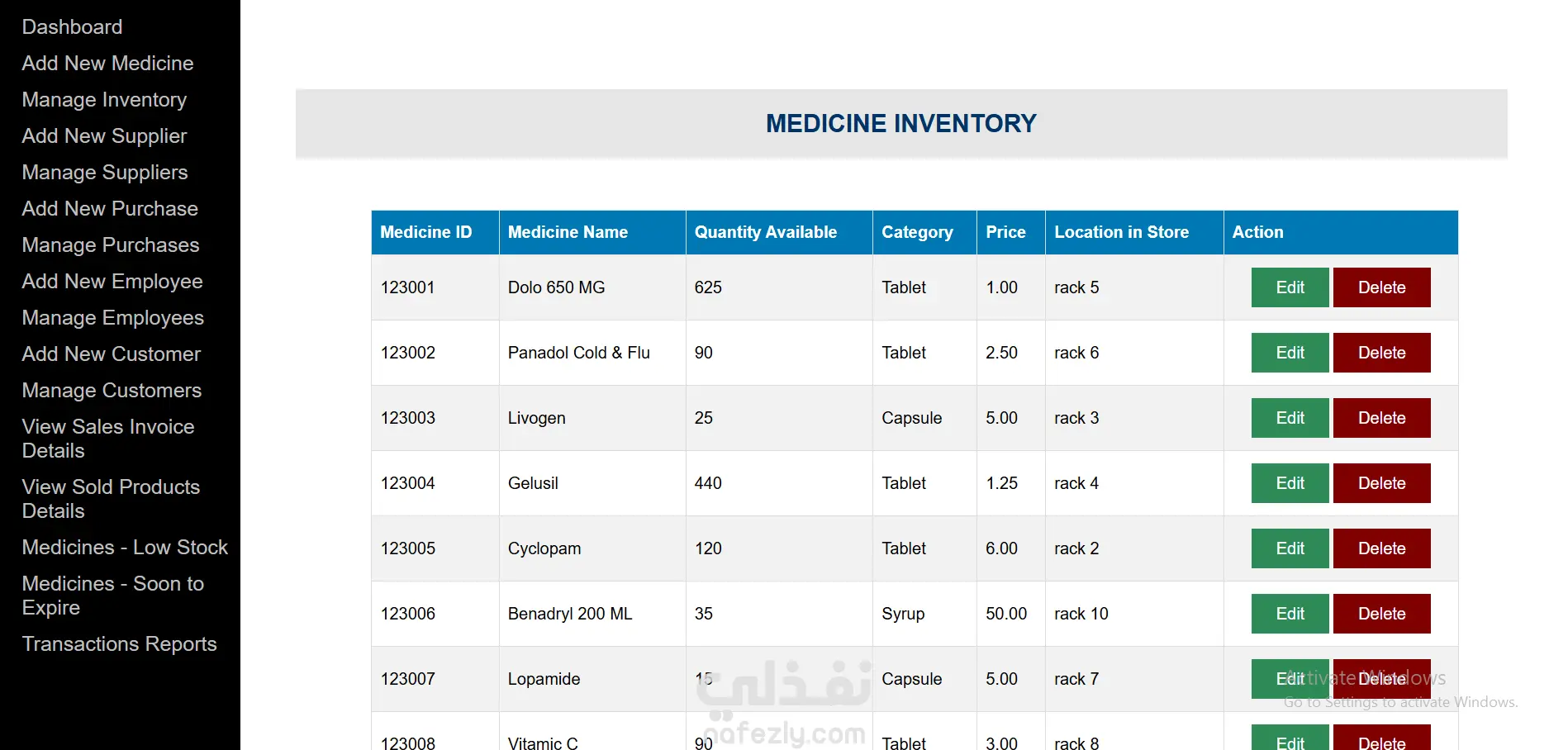The height and width of the screenshot is (750, 1568).
Task: Open Medicines - Soon to Expire
Action: 113,596
